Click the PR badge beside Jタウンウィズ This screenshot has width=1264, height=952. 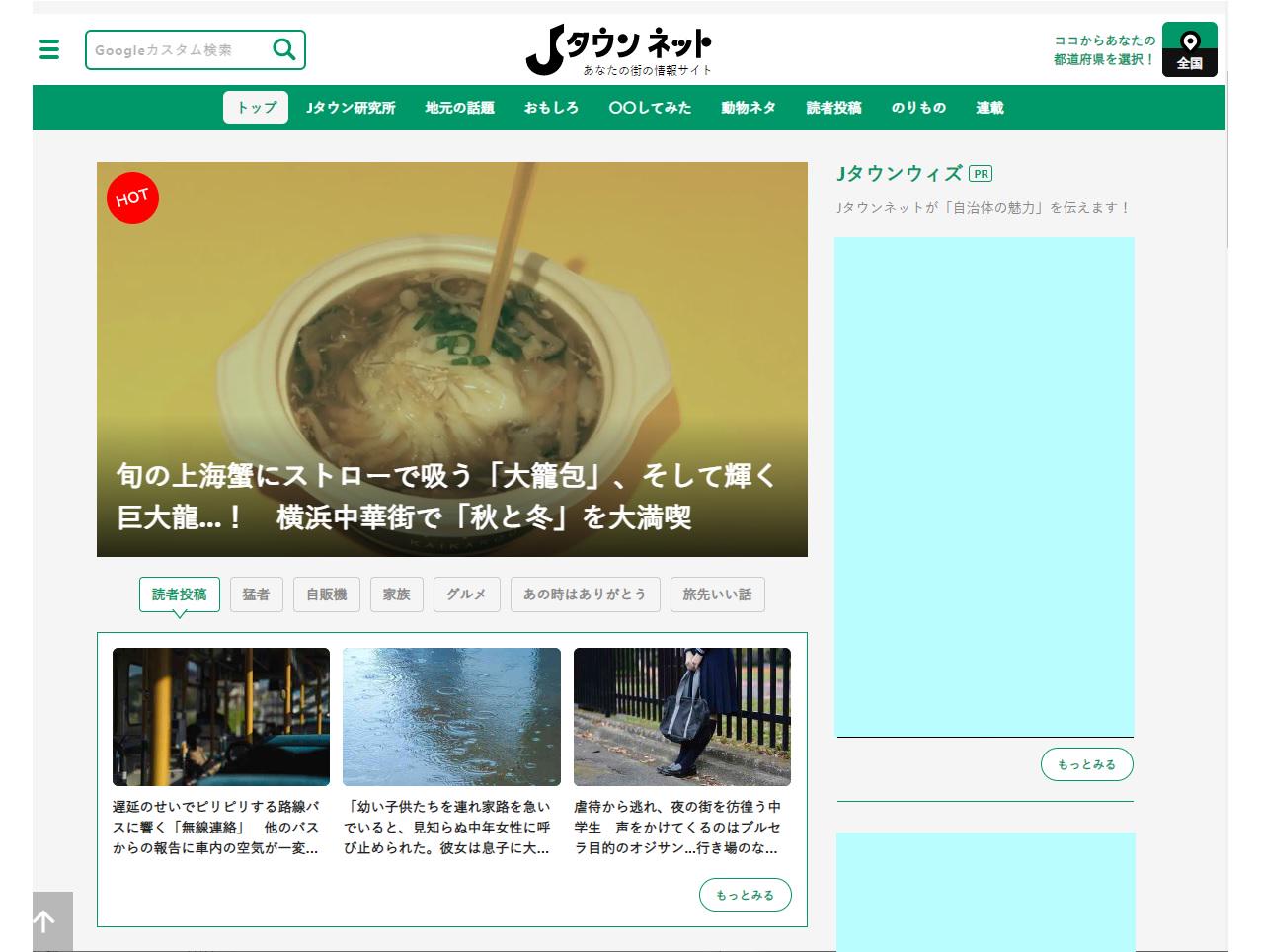click(981, 173)
